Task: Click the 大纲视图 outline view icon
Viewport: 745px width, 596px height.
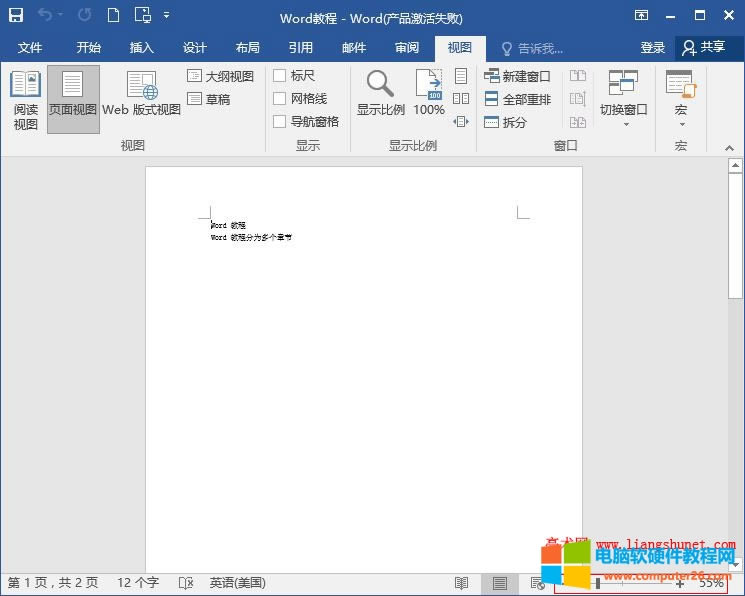Action: (x=195, y=76)
